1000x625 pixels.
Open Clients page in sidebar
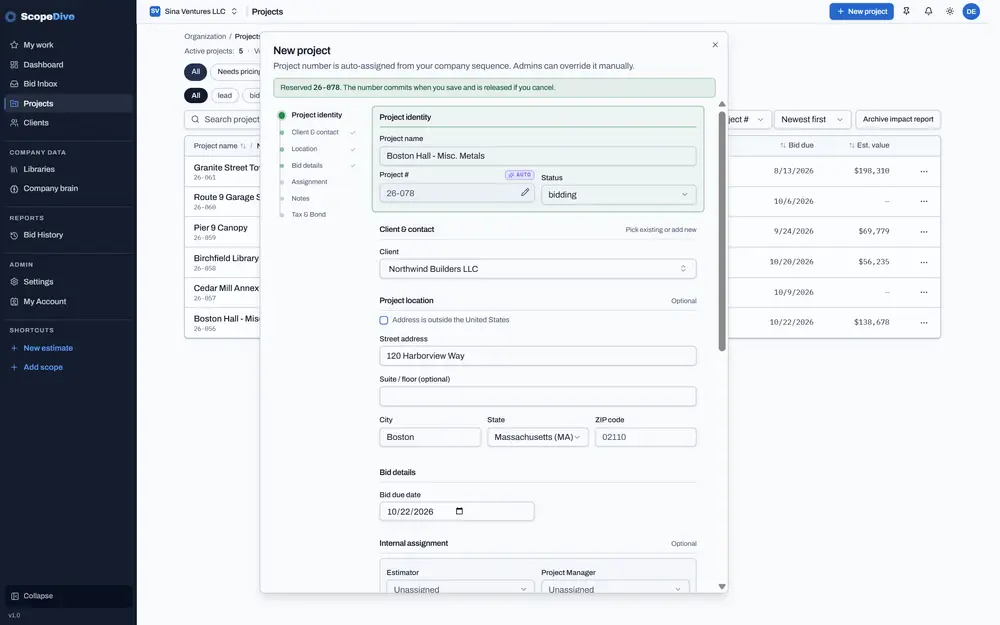(x=68, y=122)
